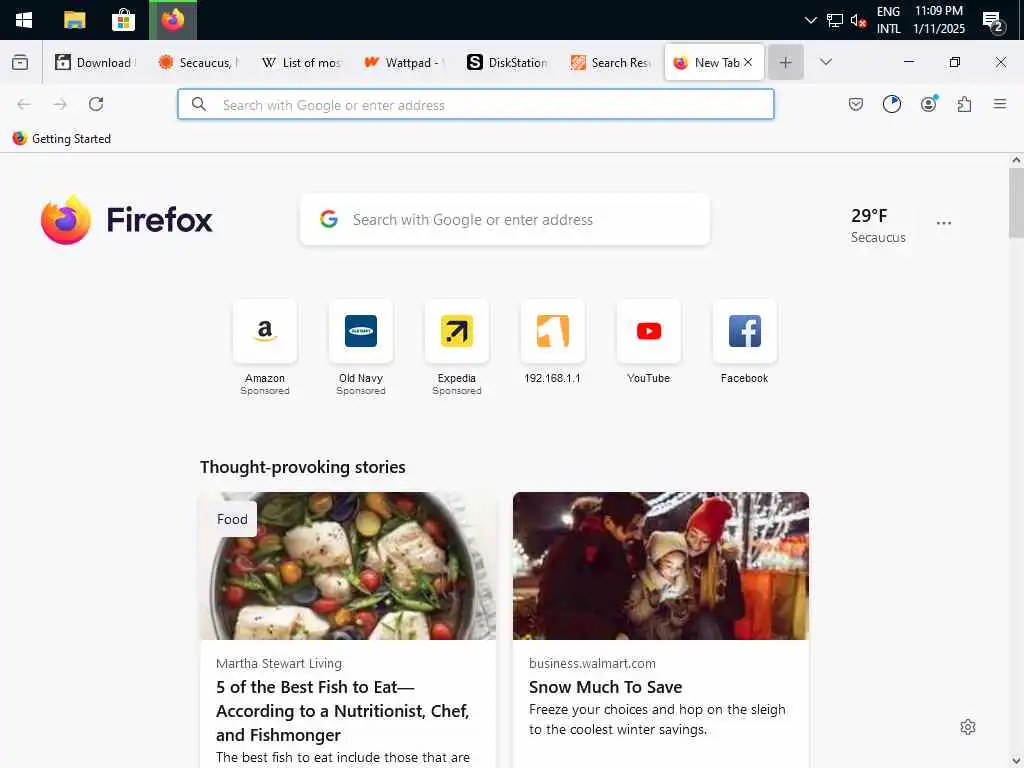Go forward with the forward arrow

pos(60,104)
